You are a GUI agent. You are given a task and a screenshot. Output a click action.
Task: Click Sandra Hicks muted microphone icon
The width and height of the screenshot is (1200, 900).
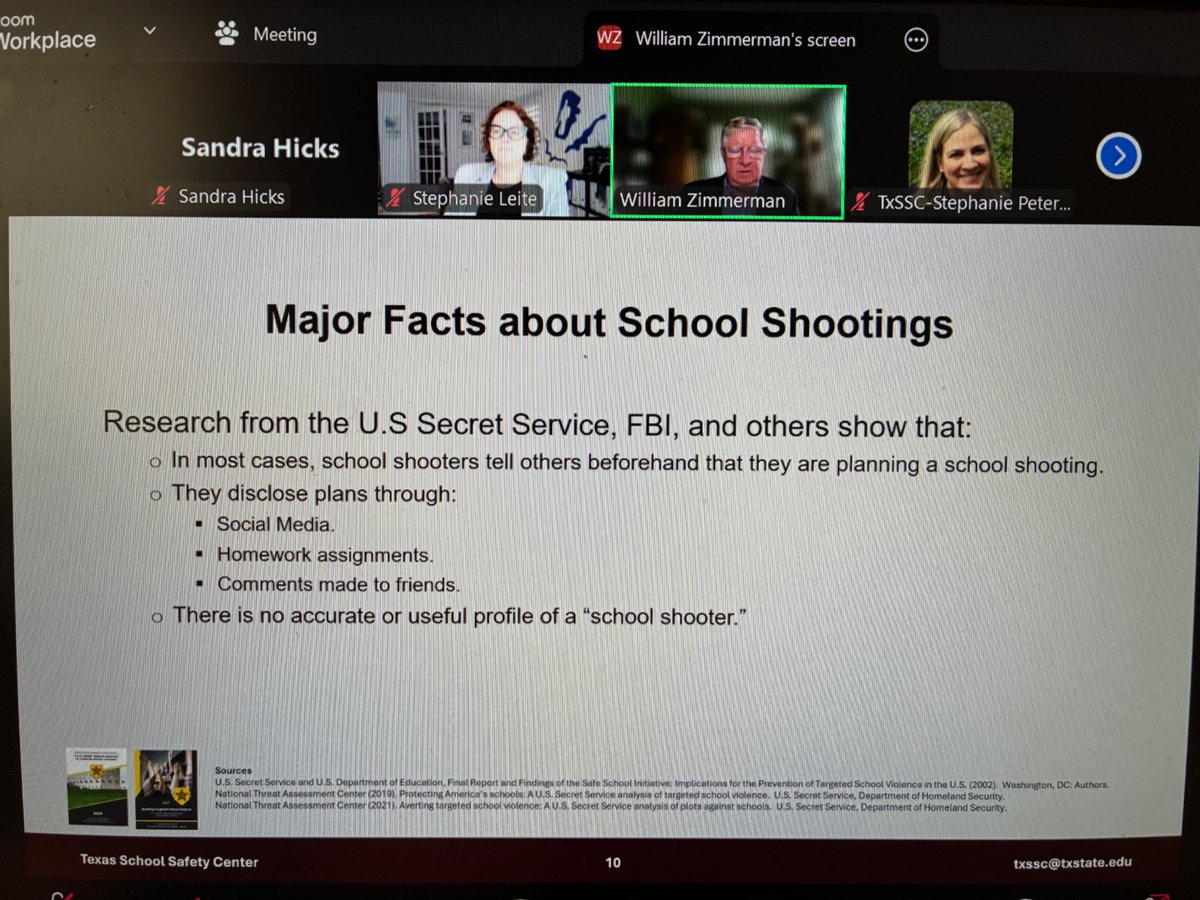pyautogui.click(x=159, y=195)
